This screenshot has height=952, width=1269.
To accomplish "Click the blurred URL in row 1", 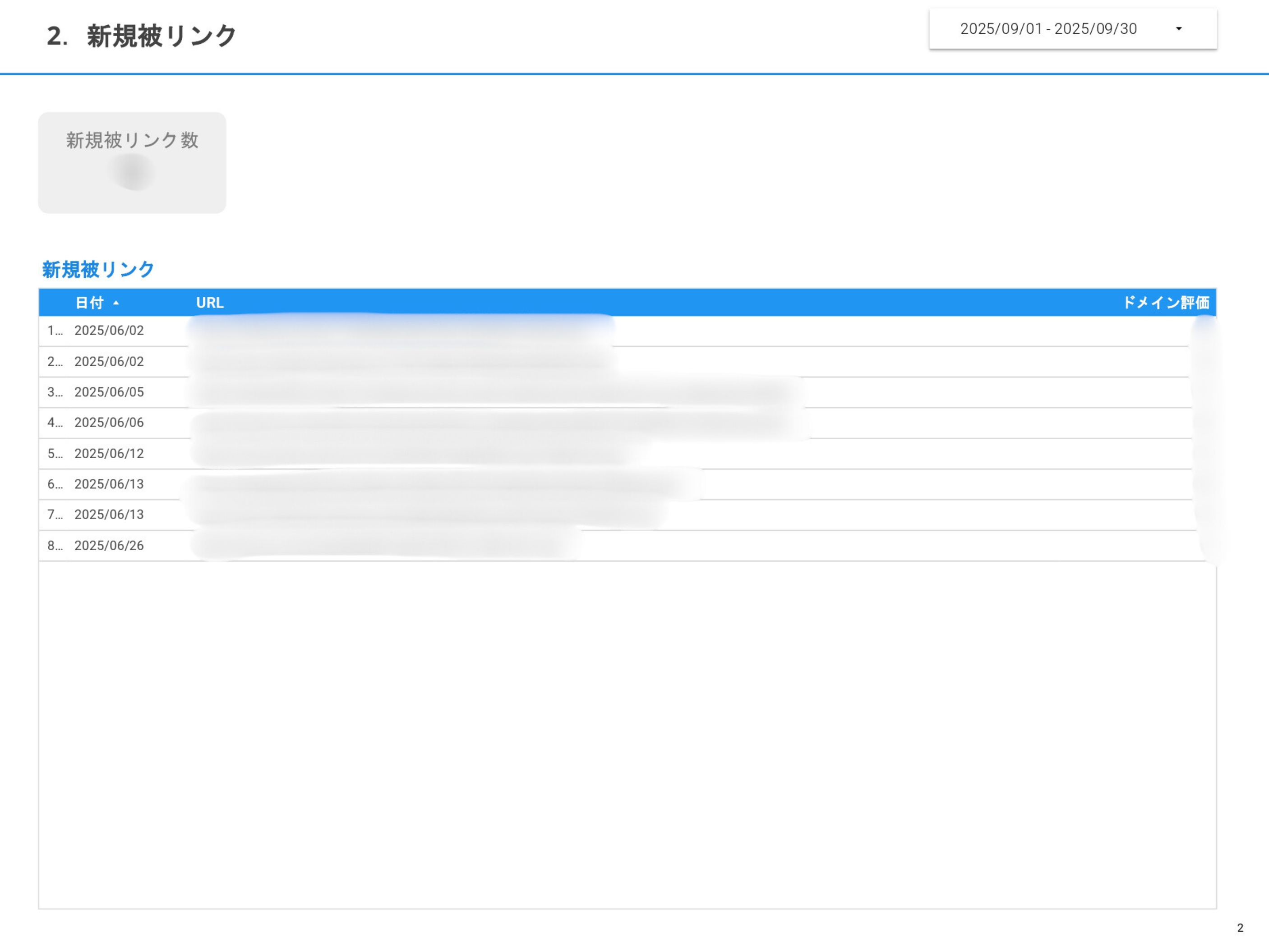I will (x=401, y=330).
